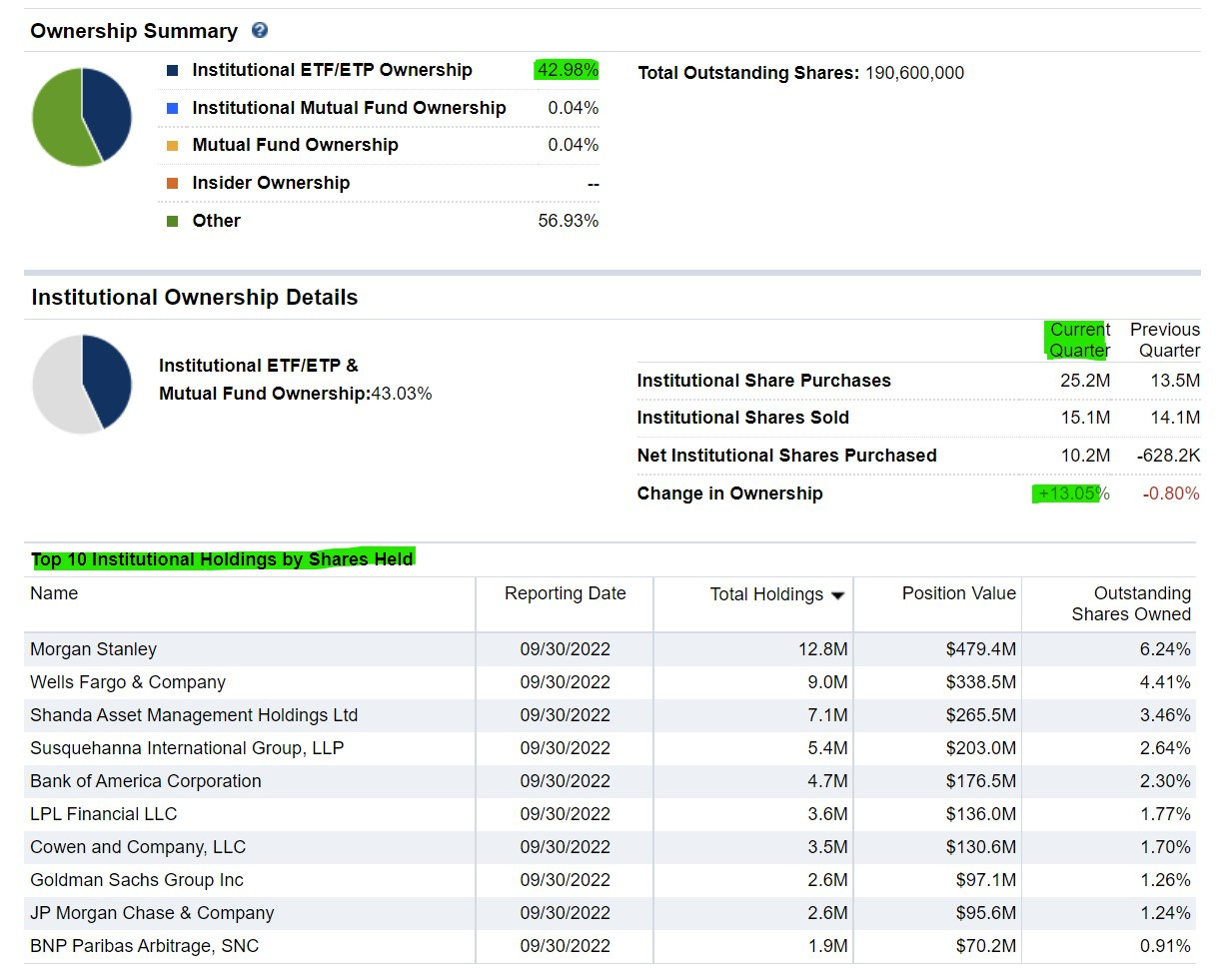Click Institutional Shares Sold 14.1M value
Screen dimensions: 1230x980
(x=1175, y=418)
